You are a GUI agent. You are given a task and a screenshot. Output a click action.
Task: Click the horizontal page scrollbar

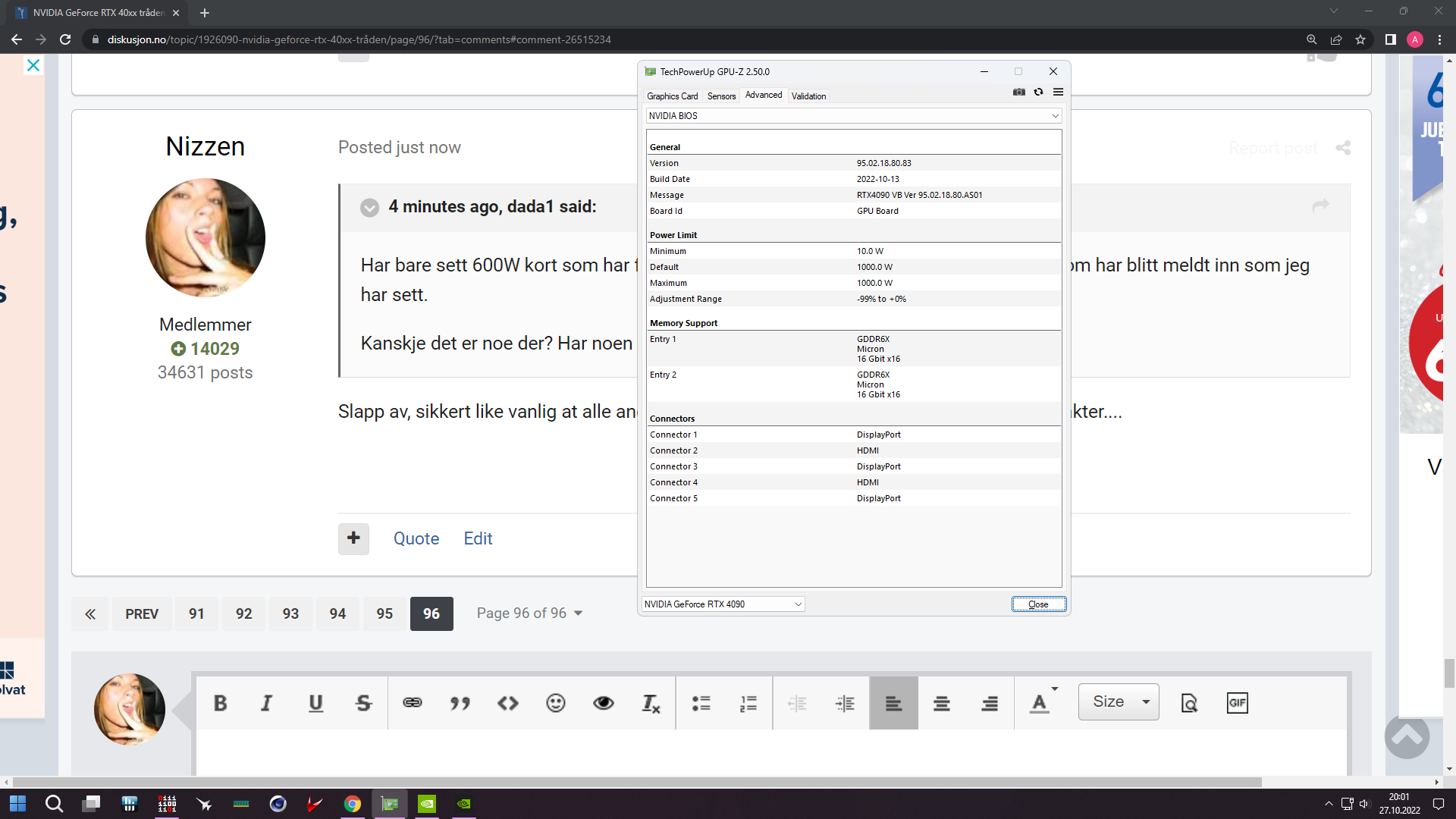[x=637, y=782]
